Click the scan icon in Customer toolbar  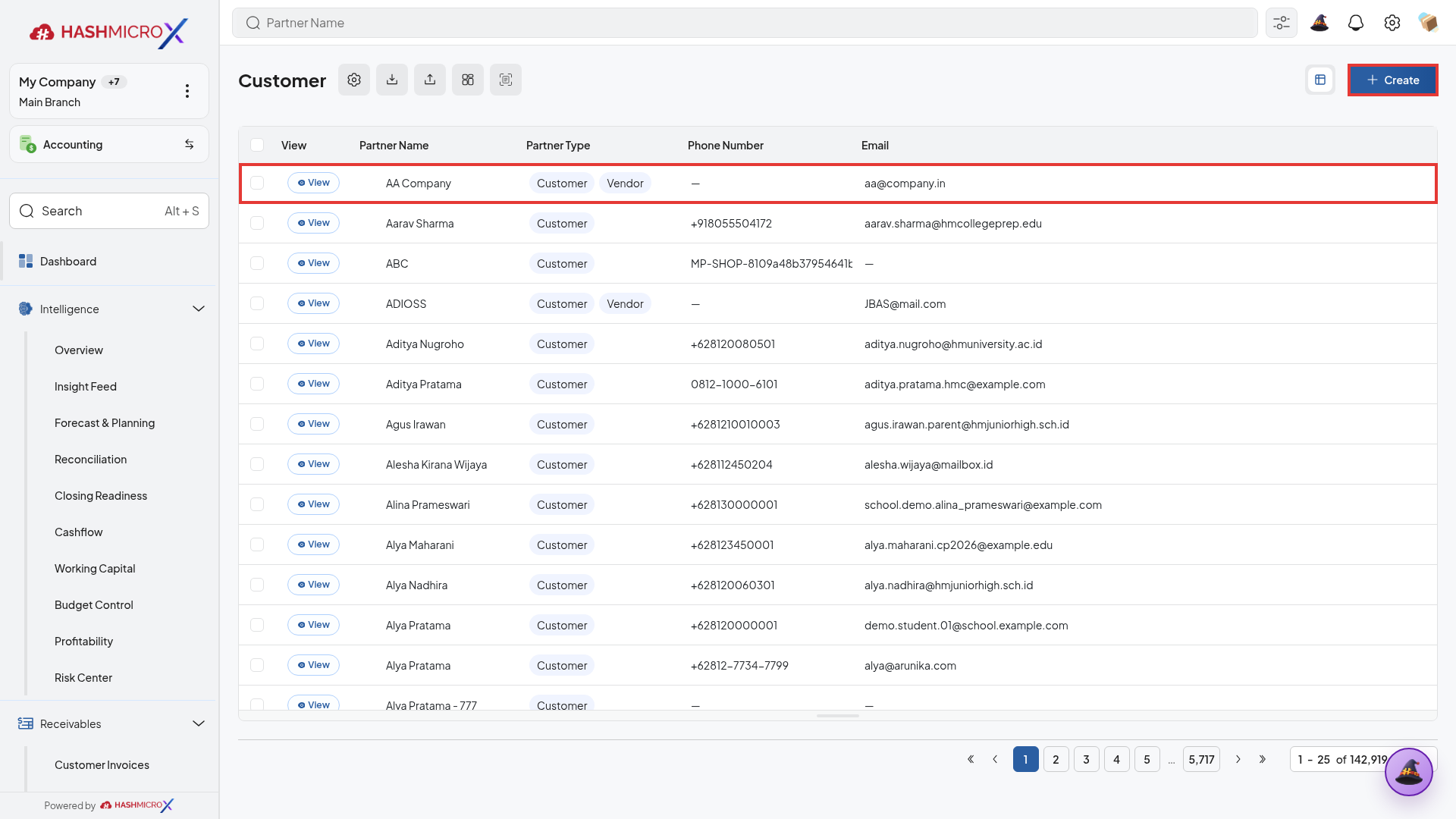click(506, 80)
